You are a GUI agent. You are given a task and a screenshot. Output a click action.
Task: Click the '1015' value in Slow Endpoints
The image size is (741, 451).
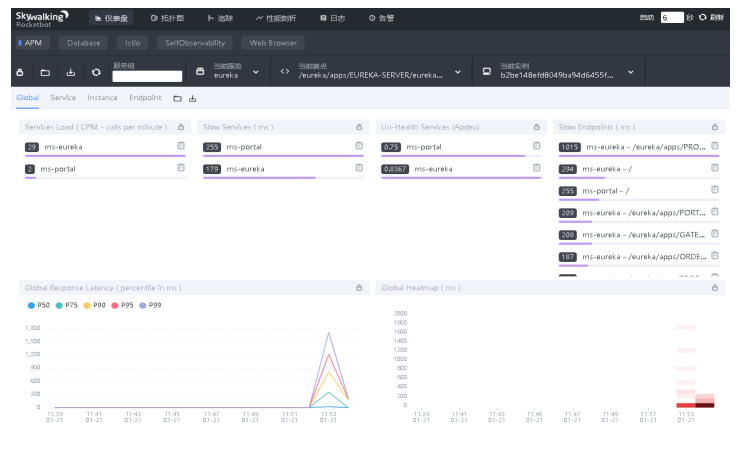point(569,147)
